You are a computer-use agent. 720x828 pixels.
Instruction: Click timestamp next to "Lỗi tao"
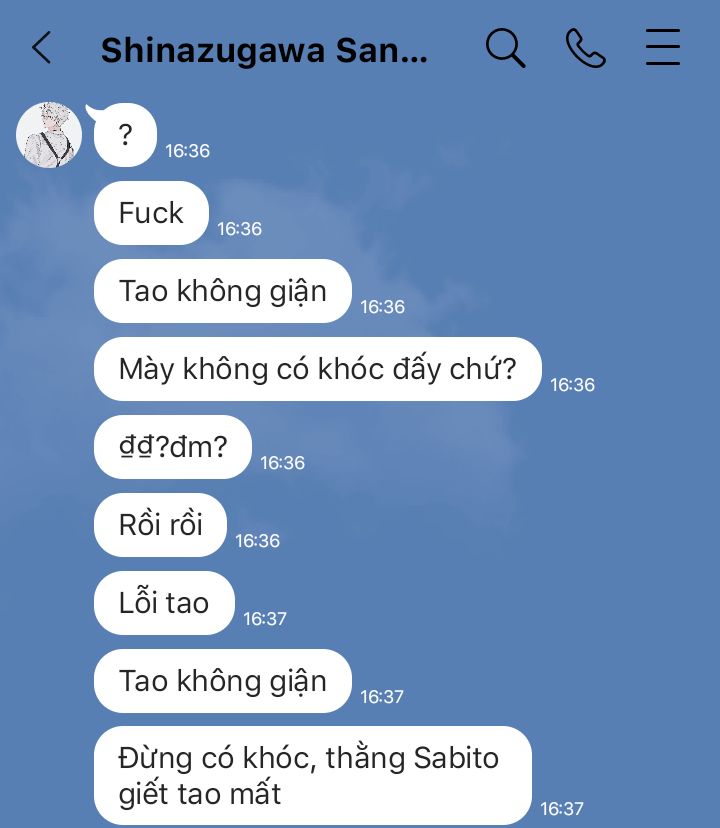click(x=265, y=619)
